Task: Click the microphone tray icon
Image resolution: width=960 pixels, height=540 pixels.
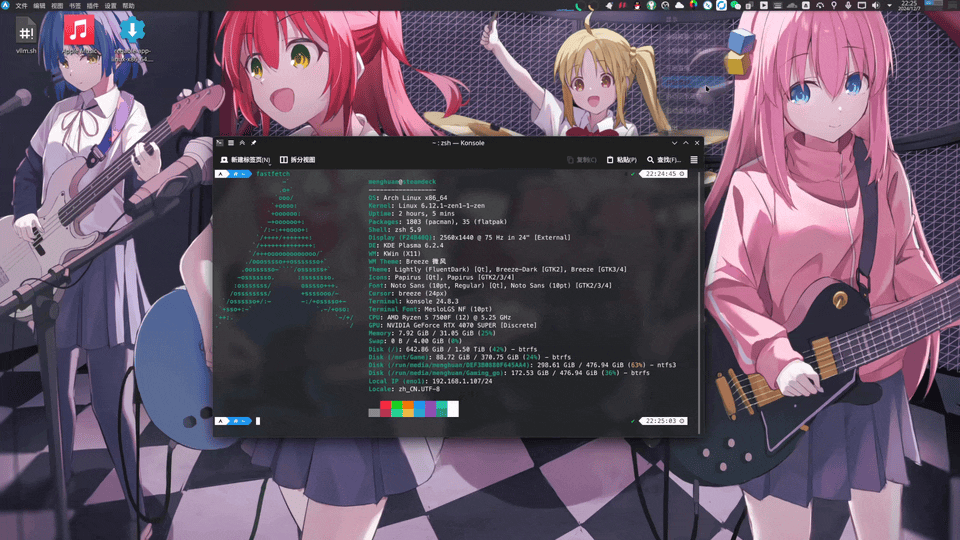Action: (x=848, y=5)
